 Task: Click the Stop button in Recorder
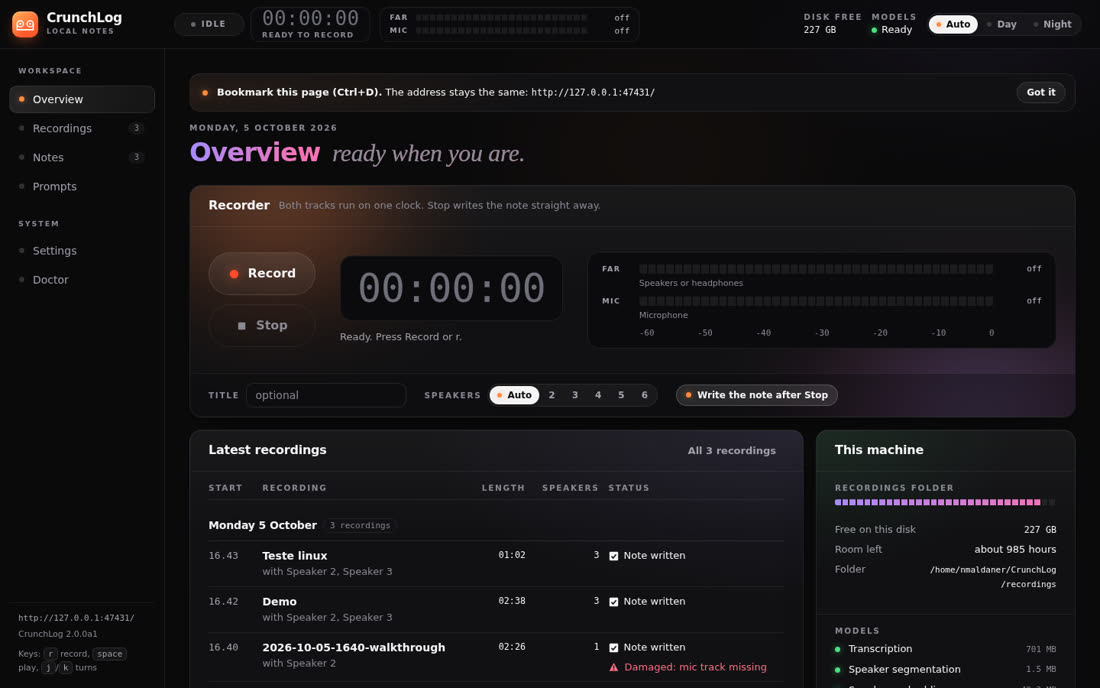(262, 325)
